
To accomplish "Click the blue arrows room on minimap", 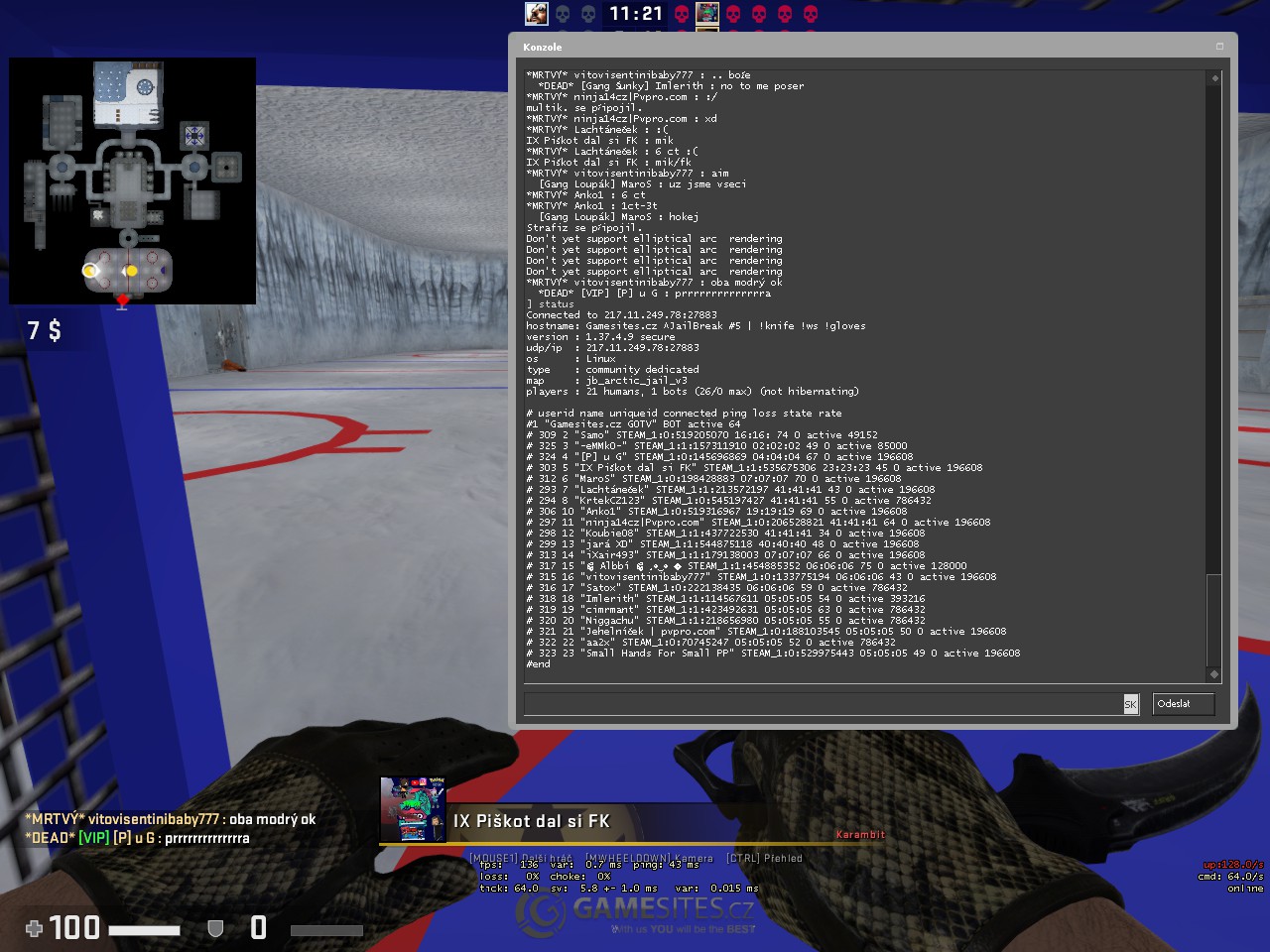I will [195, 135].
